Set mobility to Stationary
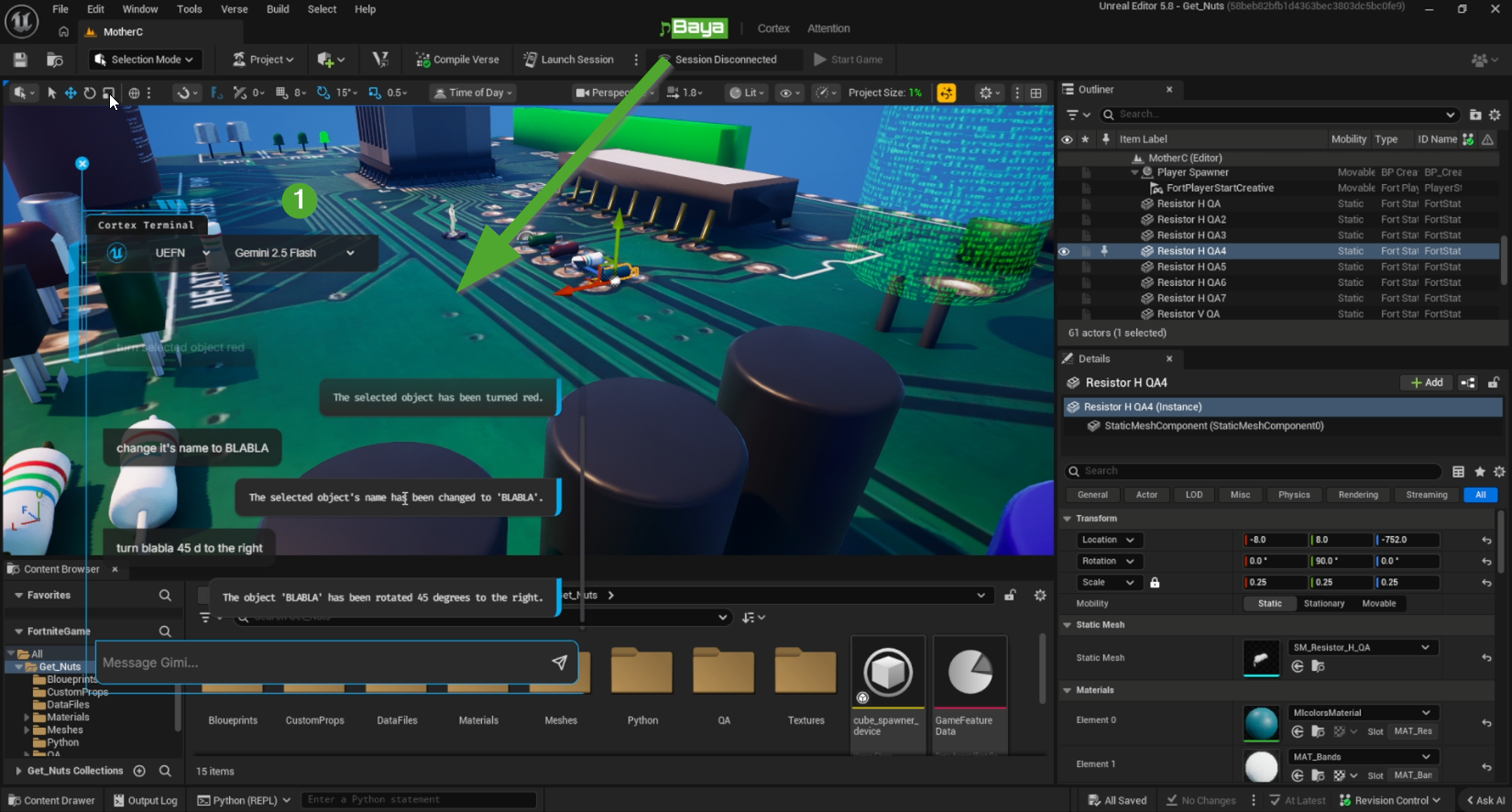Image resolution: width=1512 pixels, height=812 pixels. tap(1324, 604)
